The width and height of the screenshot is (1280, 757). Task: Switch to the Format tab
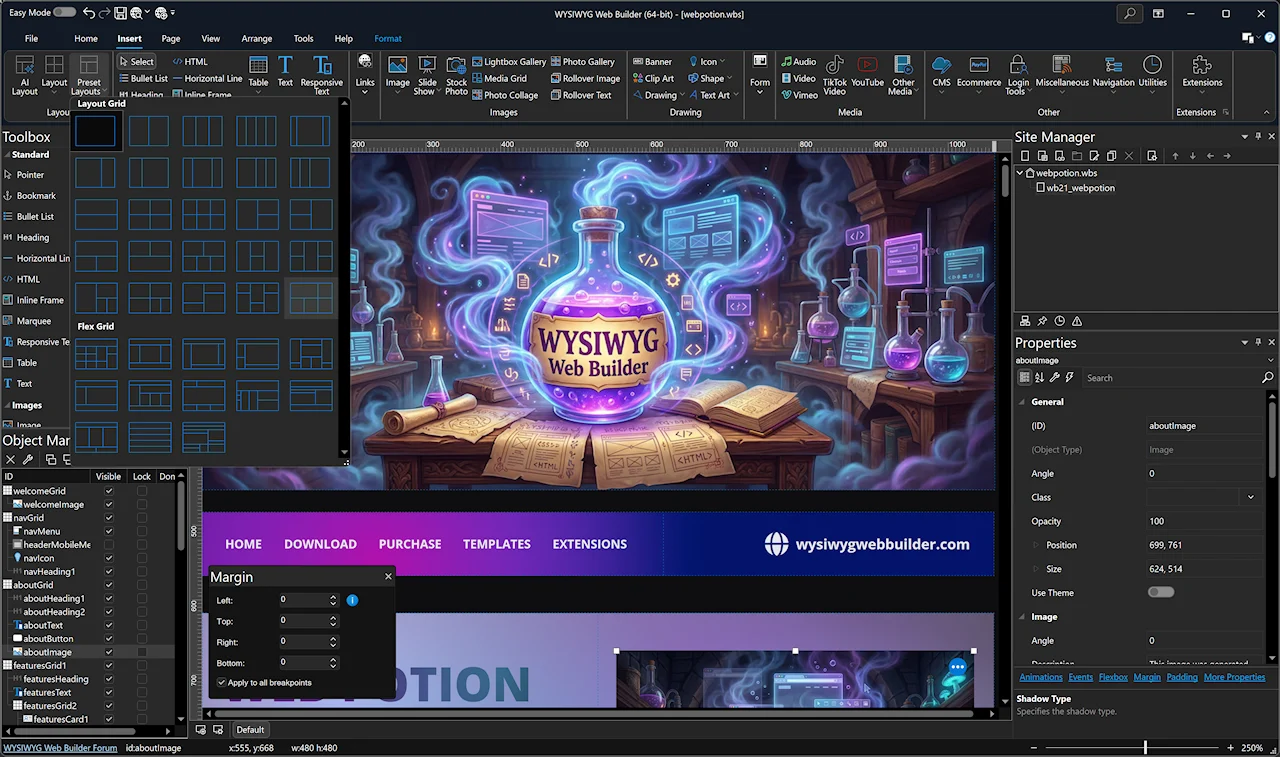(388, 39)
